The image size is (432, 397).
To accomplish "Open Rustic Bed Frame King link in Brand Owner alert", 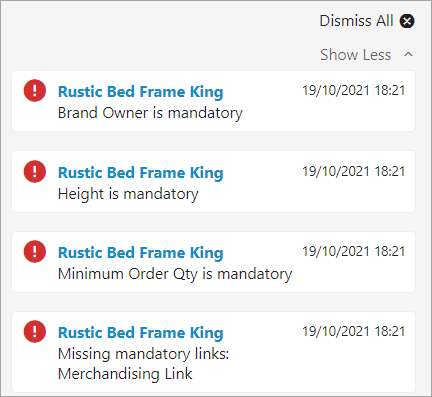I will pos(140,92).
